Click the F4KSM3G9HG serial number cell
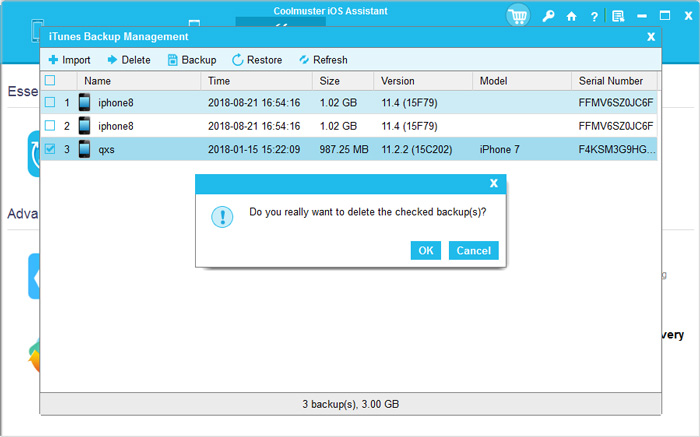Screen dimensions: 700x437 pos(617,150)
